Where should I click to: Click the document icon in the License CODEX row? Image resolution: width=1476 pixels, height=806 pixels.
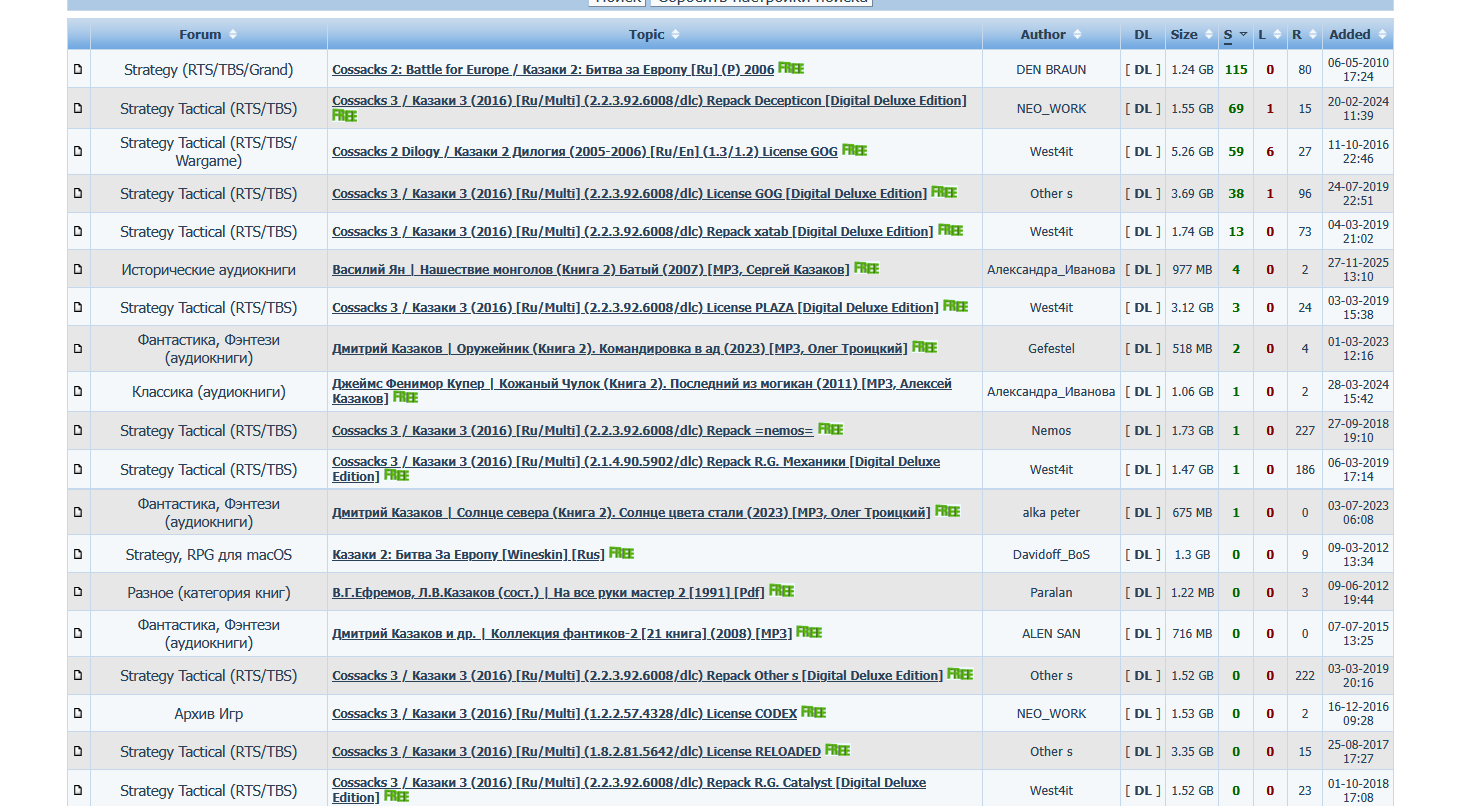(78, 714)
